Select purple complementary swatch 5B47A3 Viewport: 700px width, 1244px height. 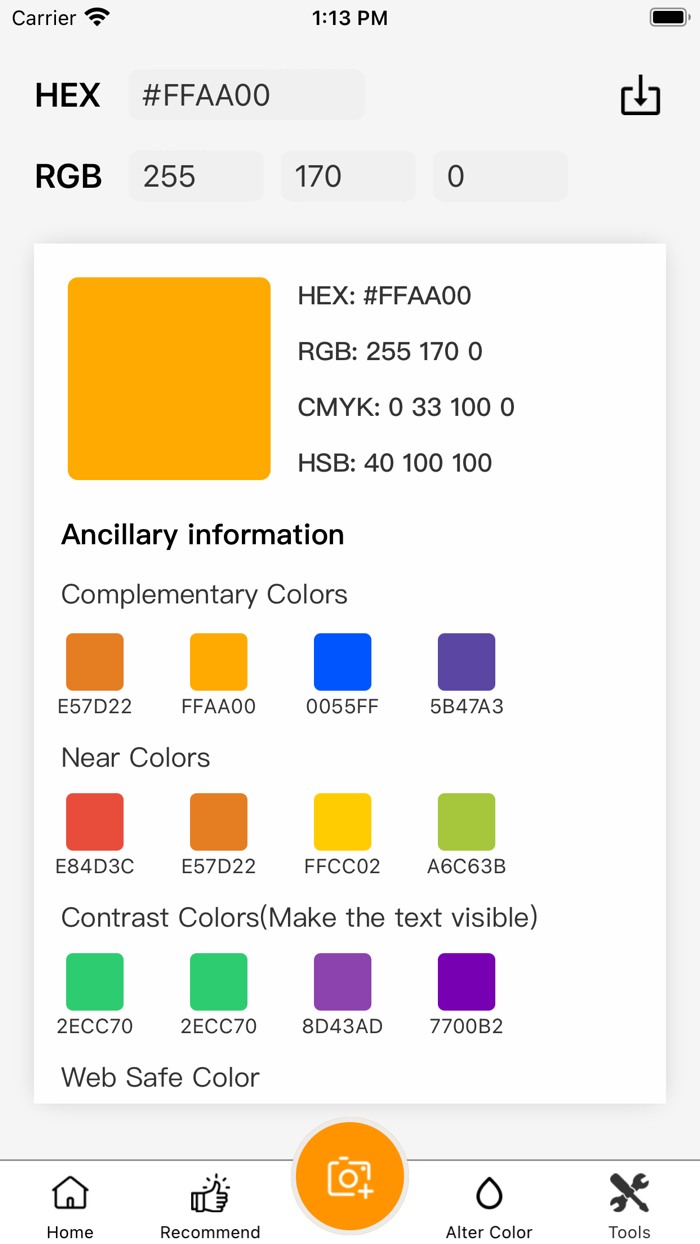[467, 661]
